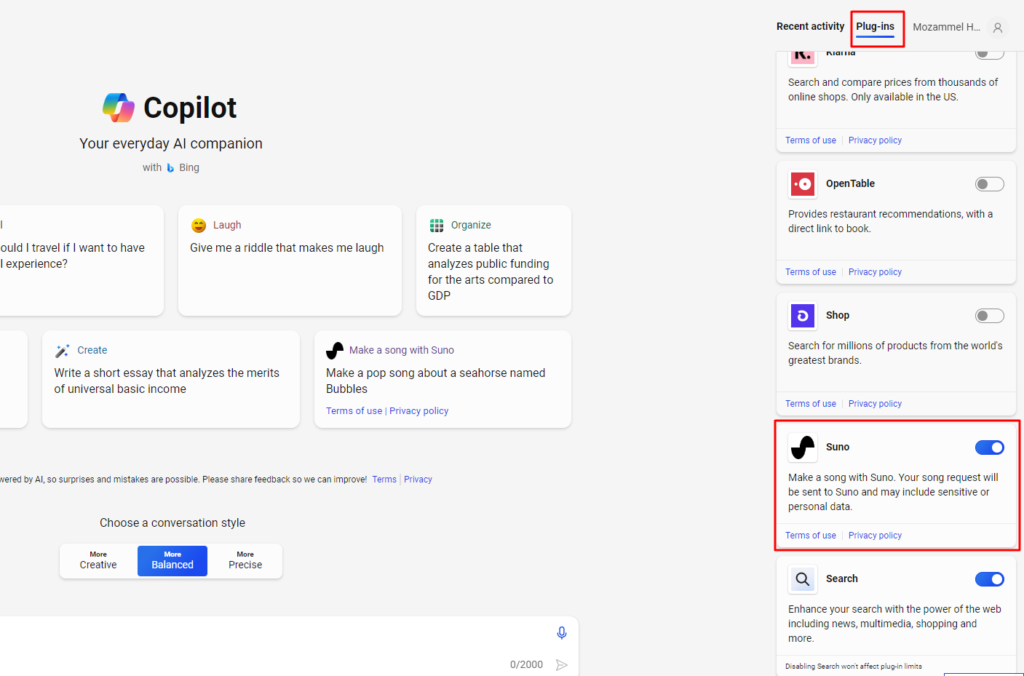1024x676 pixels.
Task: Click the Suno plug-in description text
Action: pos(893,492)
